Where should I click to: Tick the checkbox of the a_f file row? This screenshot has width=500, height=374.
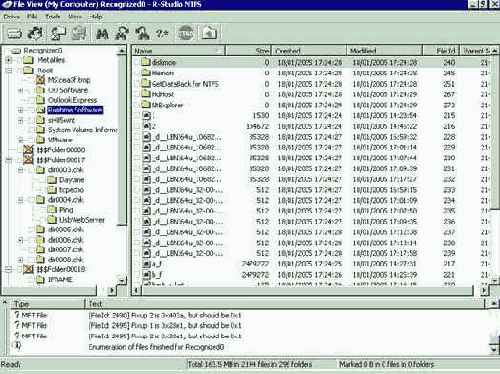point(137,264)
